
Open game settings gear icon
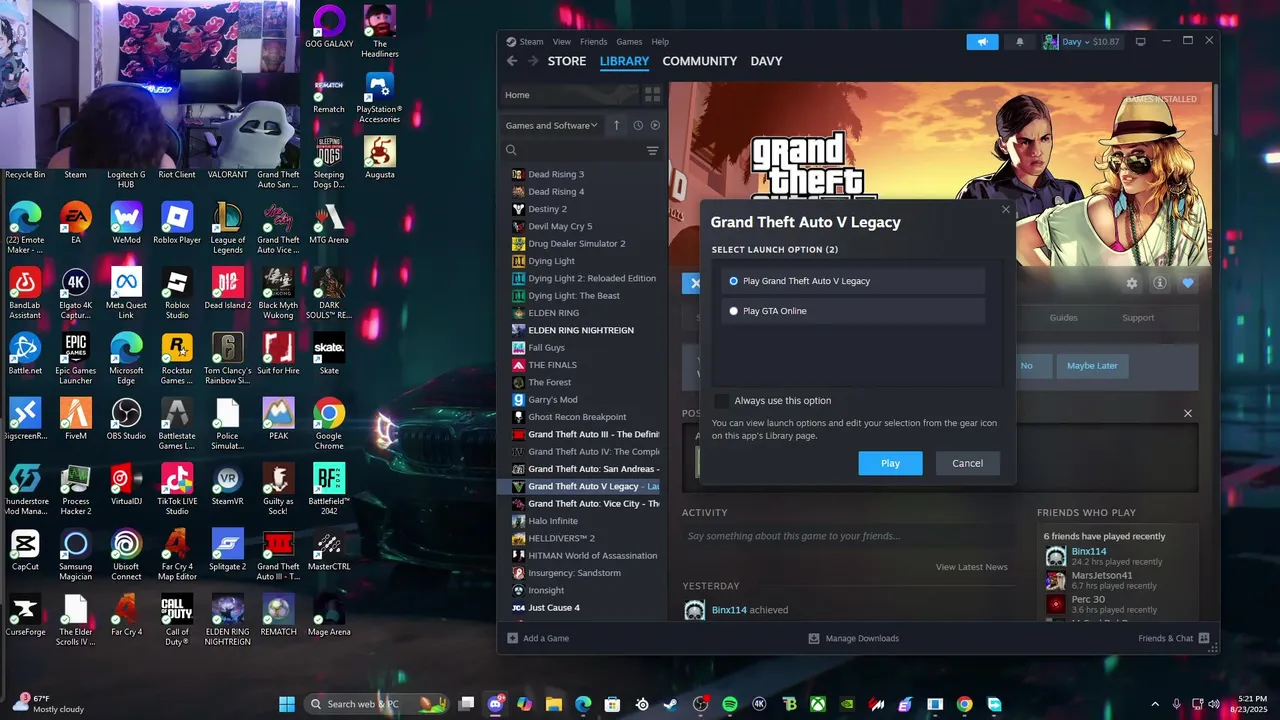1132,283
